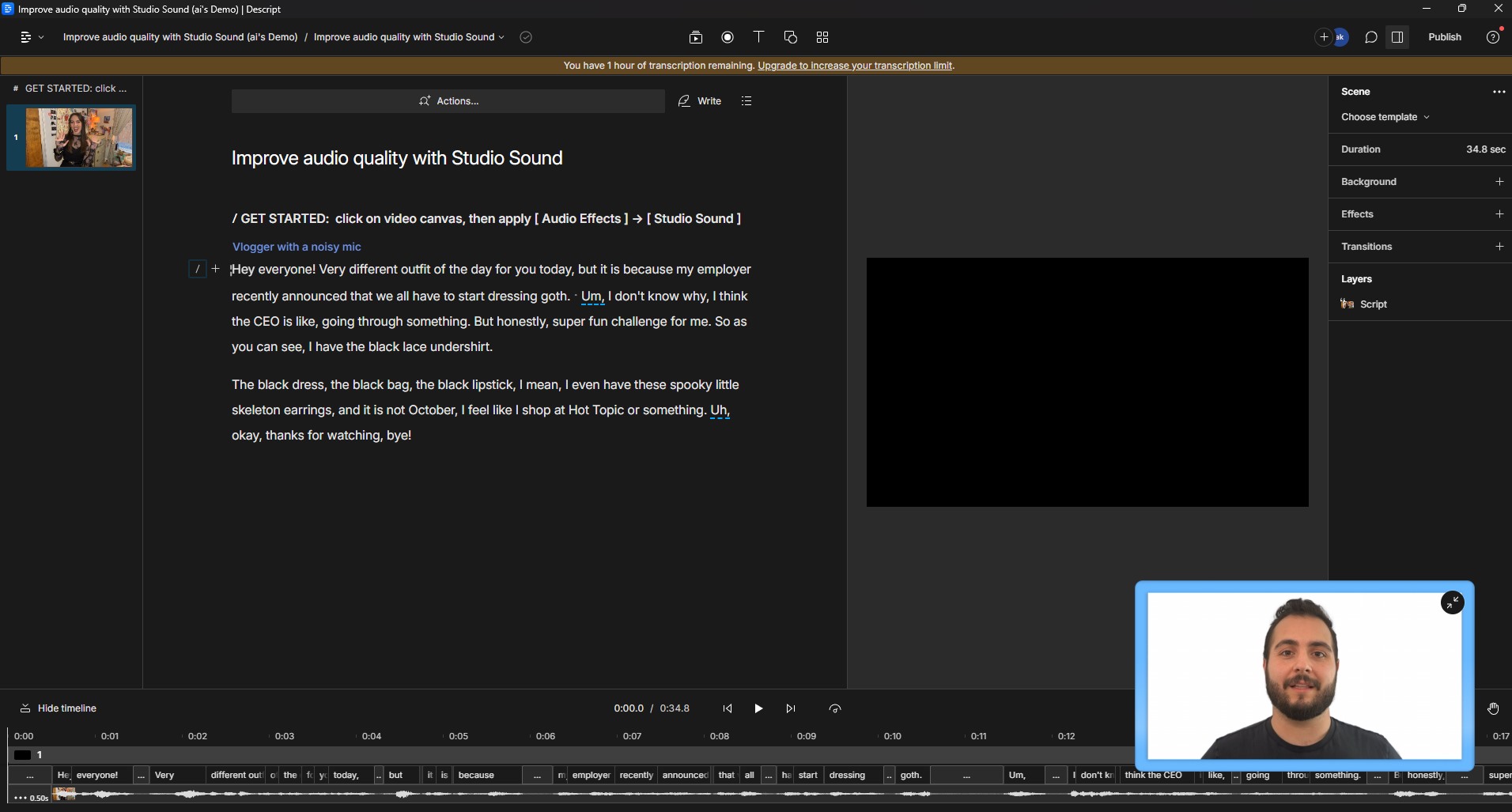Click the scene 1 timeline bar
The image size is (1512, 812).
(x=569, y=755)
